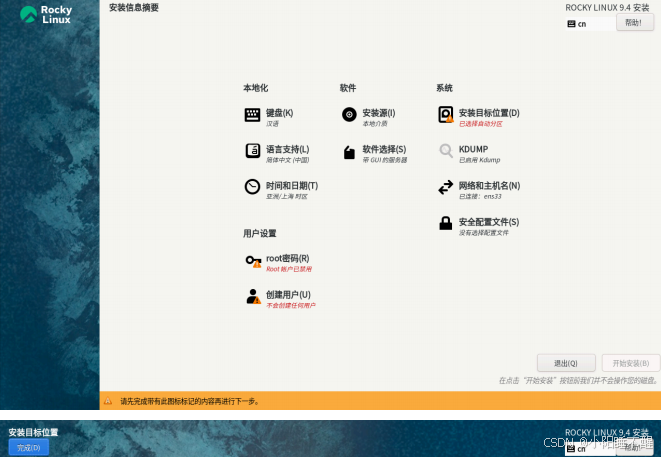
Task: Click the person icon for 创建用户(U)
Action: (x=253, y=296)
